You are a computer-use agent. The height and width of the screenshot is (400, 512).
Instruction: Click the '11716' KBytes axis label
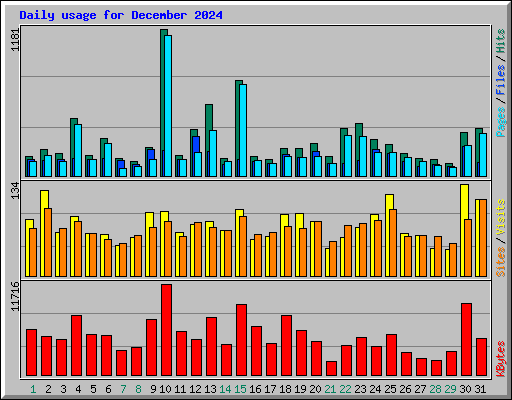(x=15, y=297)
